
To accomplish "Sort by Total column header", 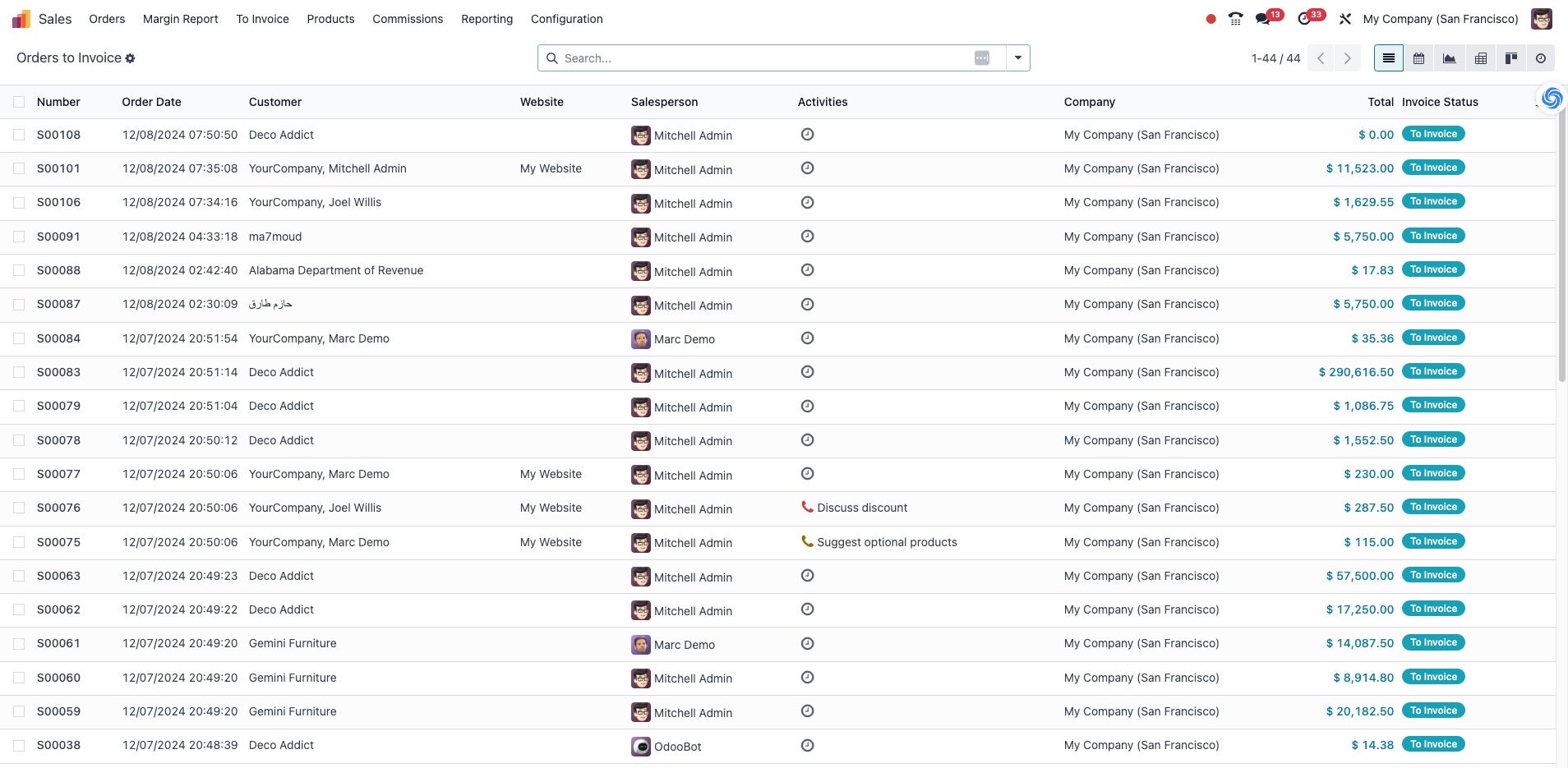I will [x=1381, y=102].
